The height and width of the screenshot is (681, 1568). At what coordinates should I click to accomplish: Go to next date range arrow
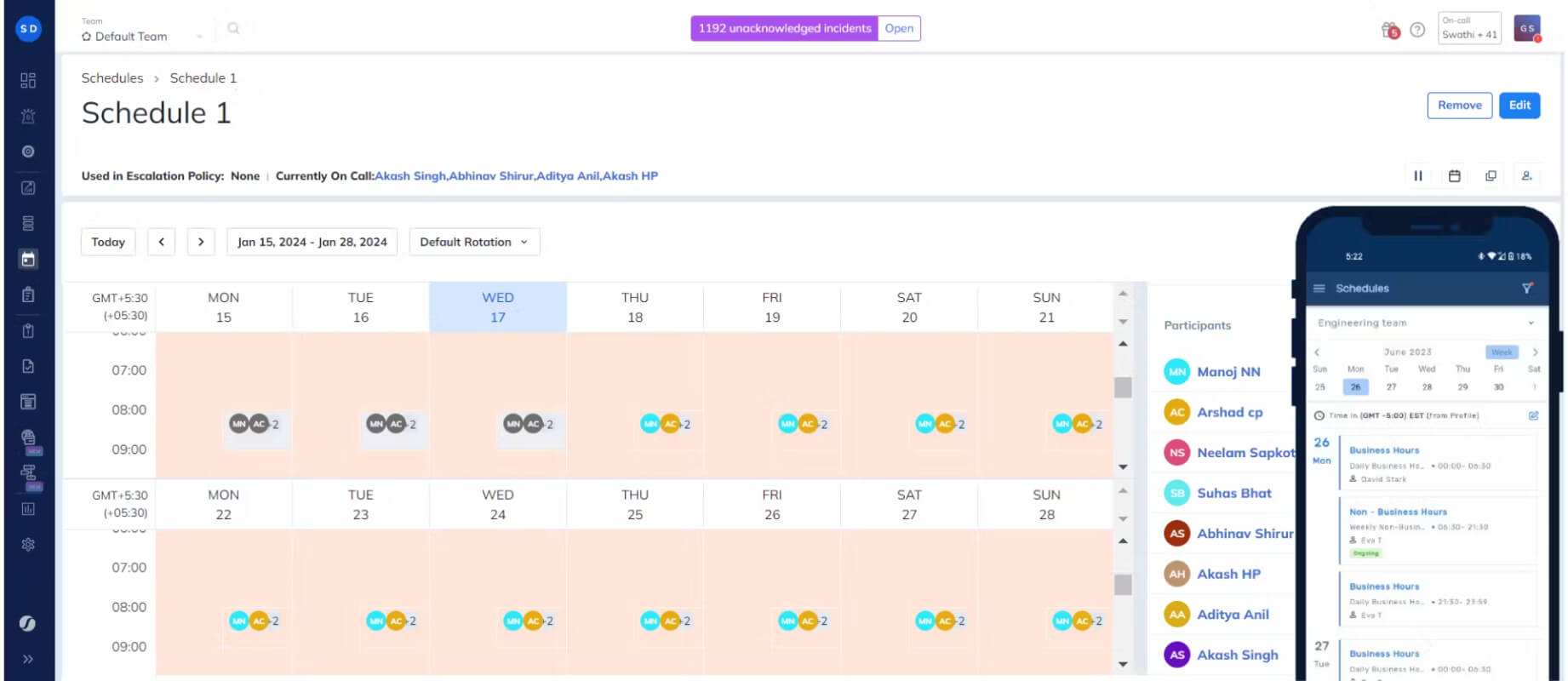click(201, 242)
